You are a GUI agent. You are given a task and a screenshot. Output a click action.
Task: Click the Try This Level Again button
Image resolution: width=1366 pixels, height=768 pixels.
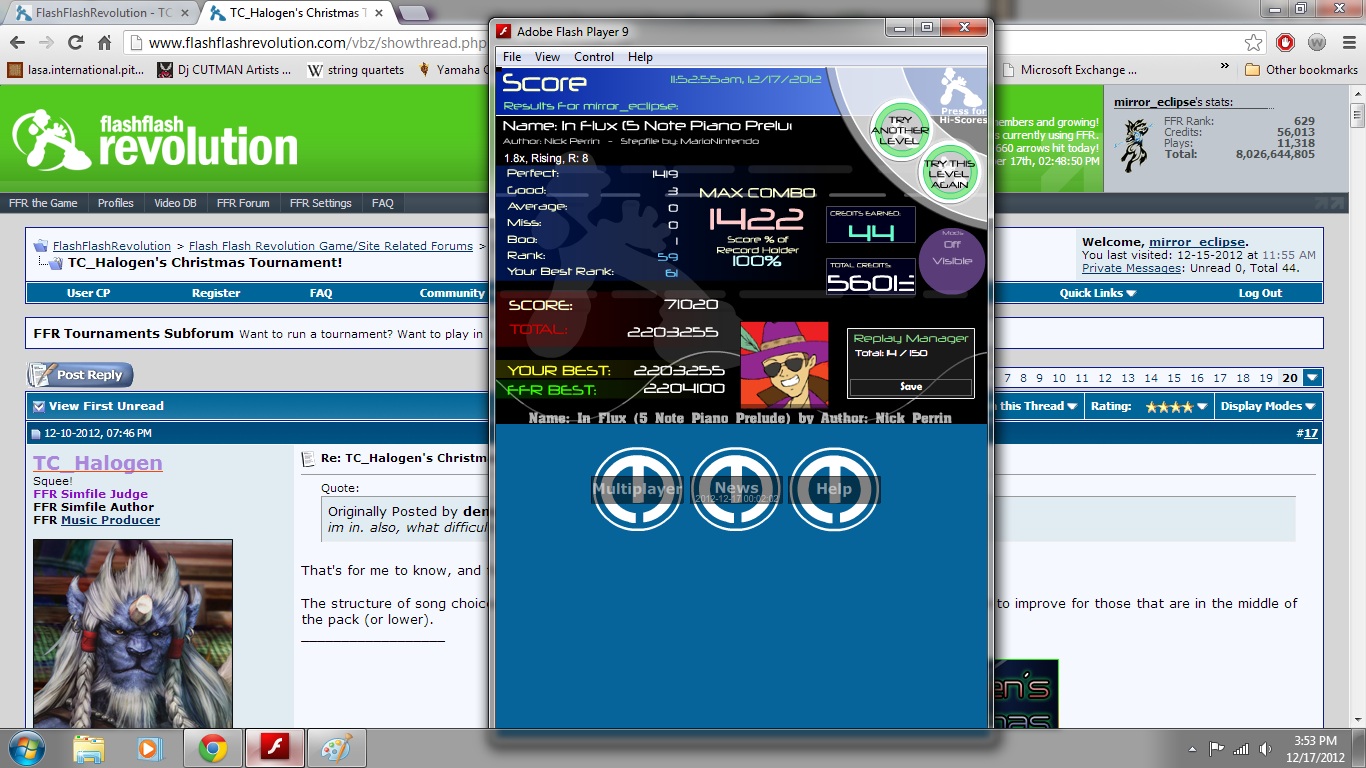point(948,174)
